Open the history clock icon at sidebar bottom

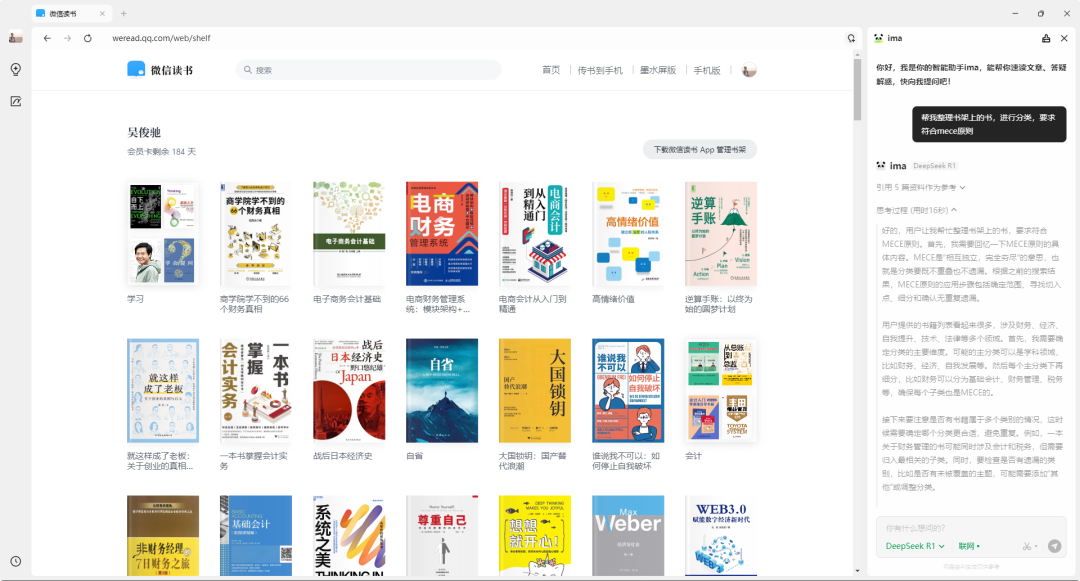click(16, 561)
